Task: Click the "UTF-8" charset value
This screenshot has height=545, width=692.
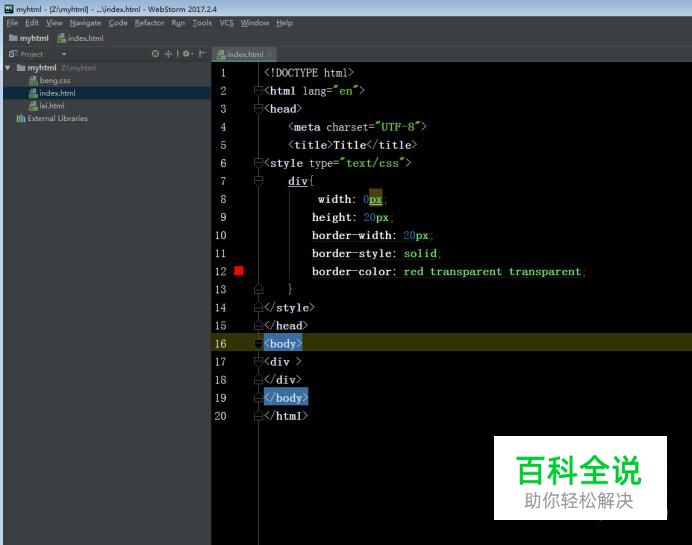Action: [x=397, y=127]
